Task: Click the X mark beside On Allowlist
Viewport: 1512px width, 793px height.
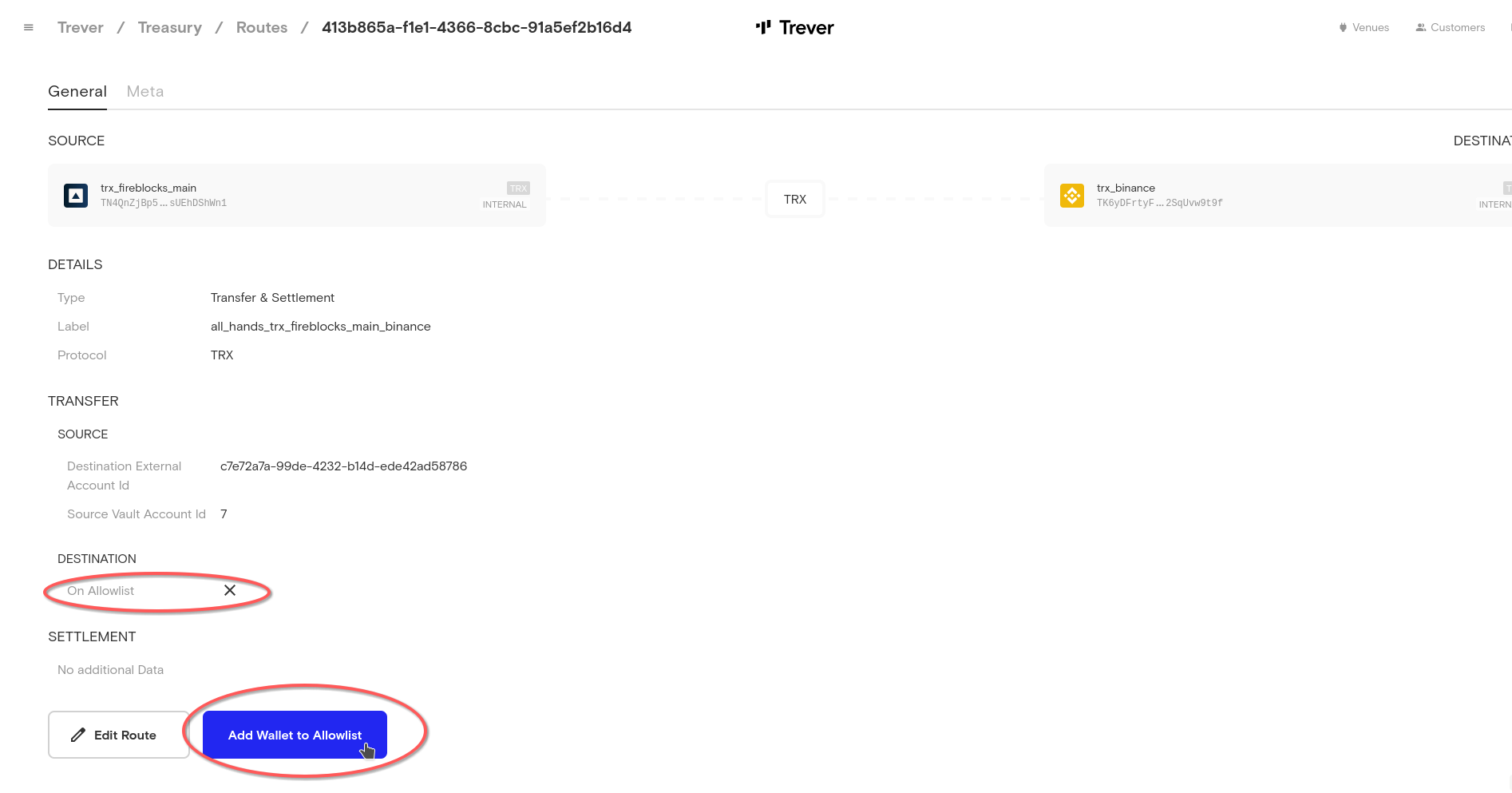Action: click(230, 591)
